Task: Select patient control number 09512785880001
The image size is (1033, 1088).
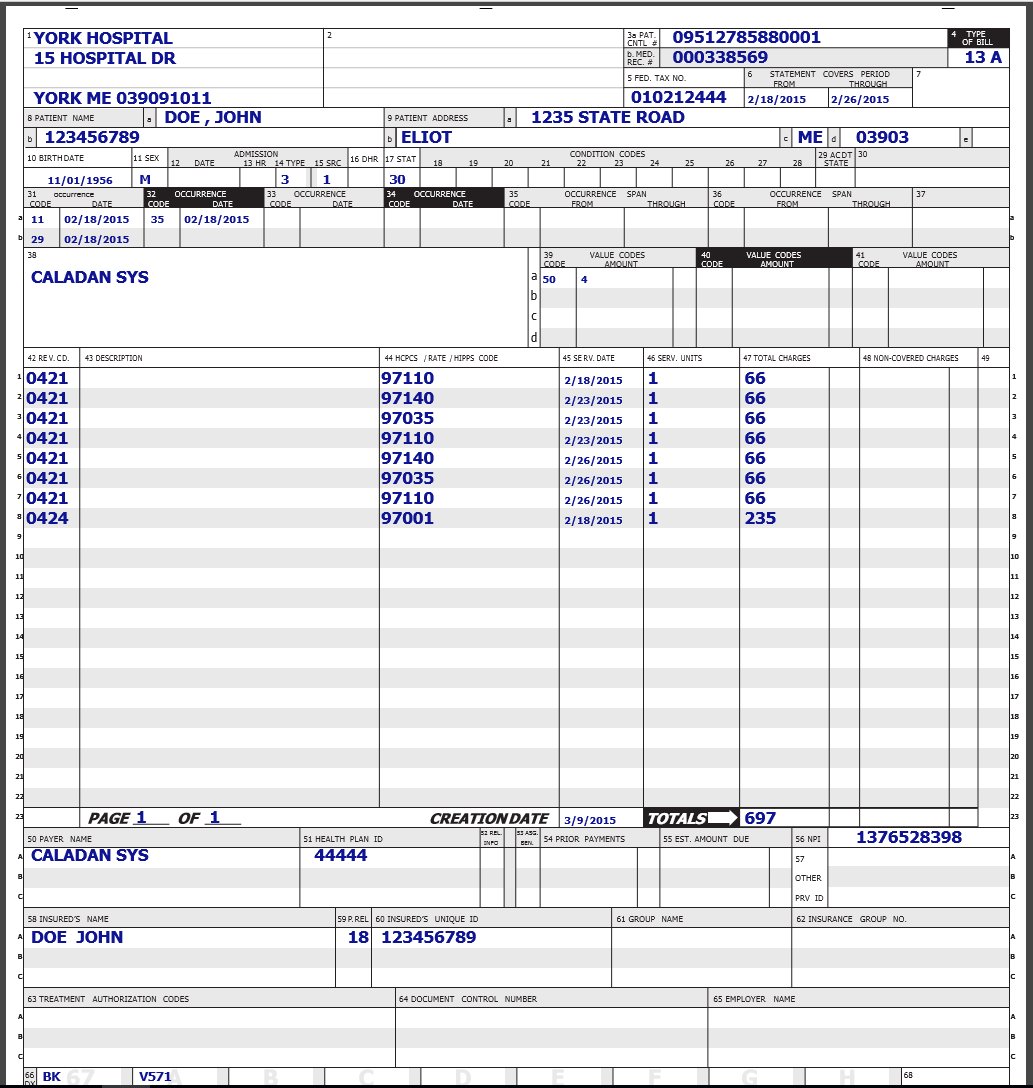Action: click(x=746, y=37)
